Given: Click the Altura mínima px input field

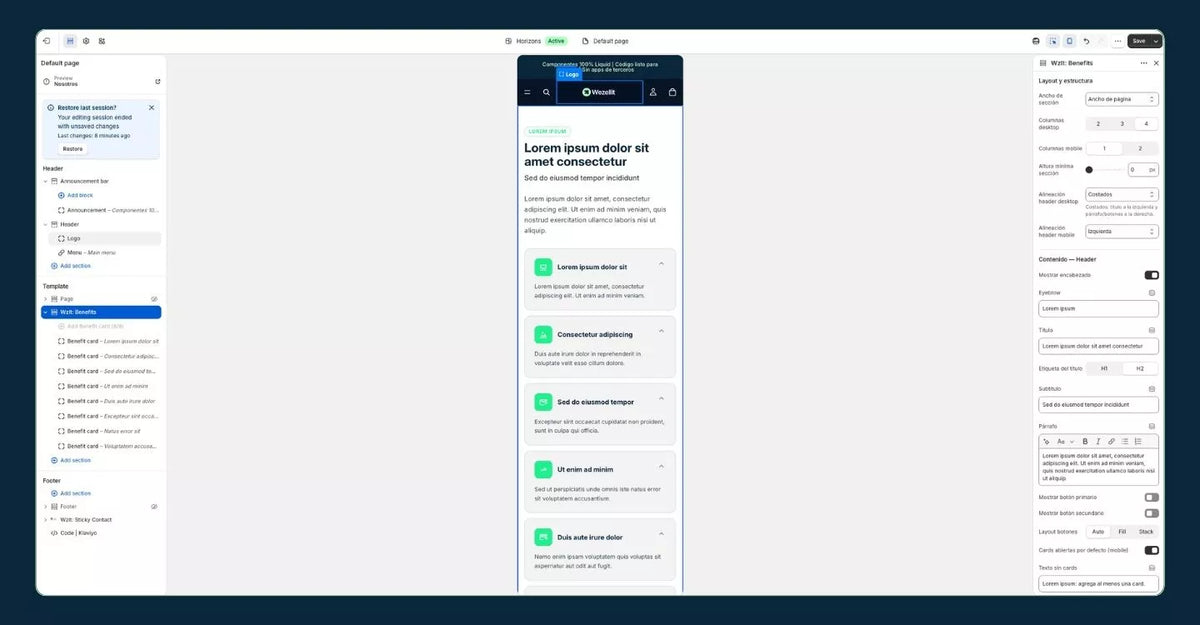Looking at the screenshot, I should tap(1143, 170).
